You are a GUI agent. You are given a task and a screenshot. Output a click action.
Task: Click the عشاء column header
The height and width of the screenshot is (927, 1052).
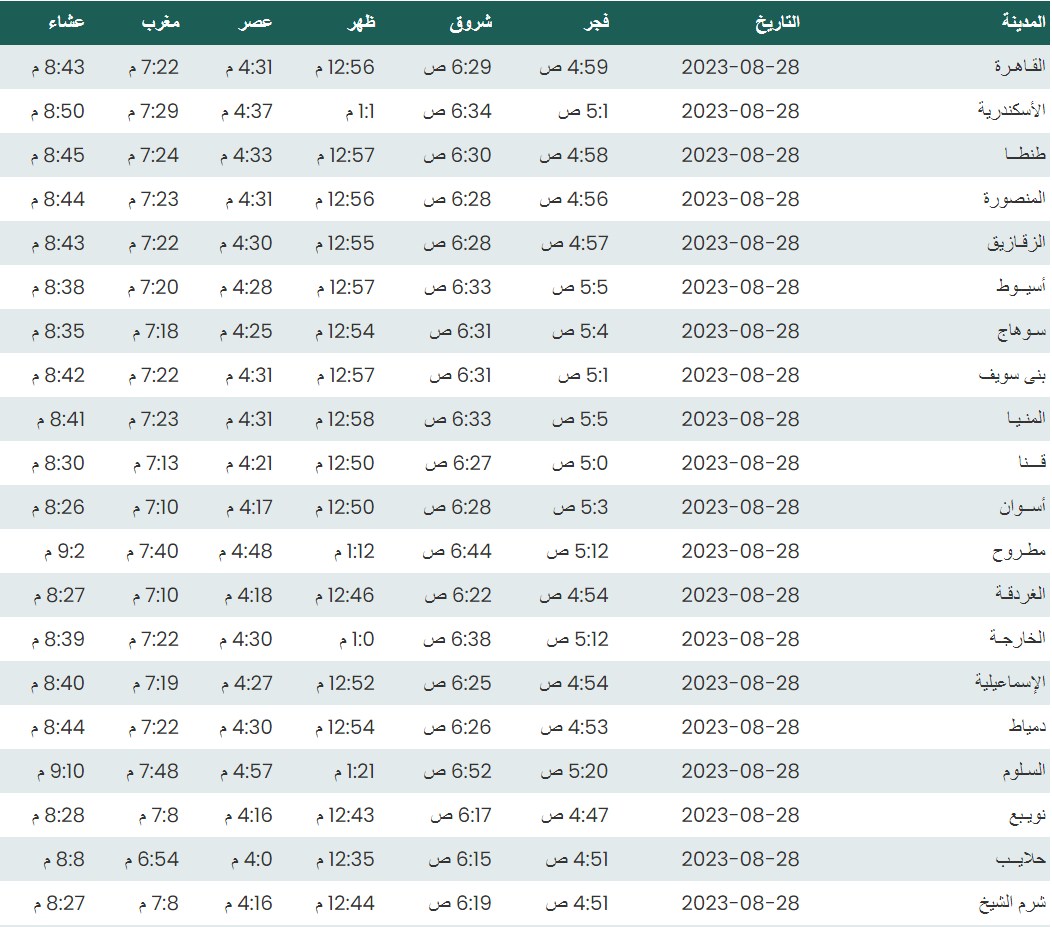pyautogui.click(x=65, y=21)
